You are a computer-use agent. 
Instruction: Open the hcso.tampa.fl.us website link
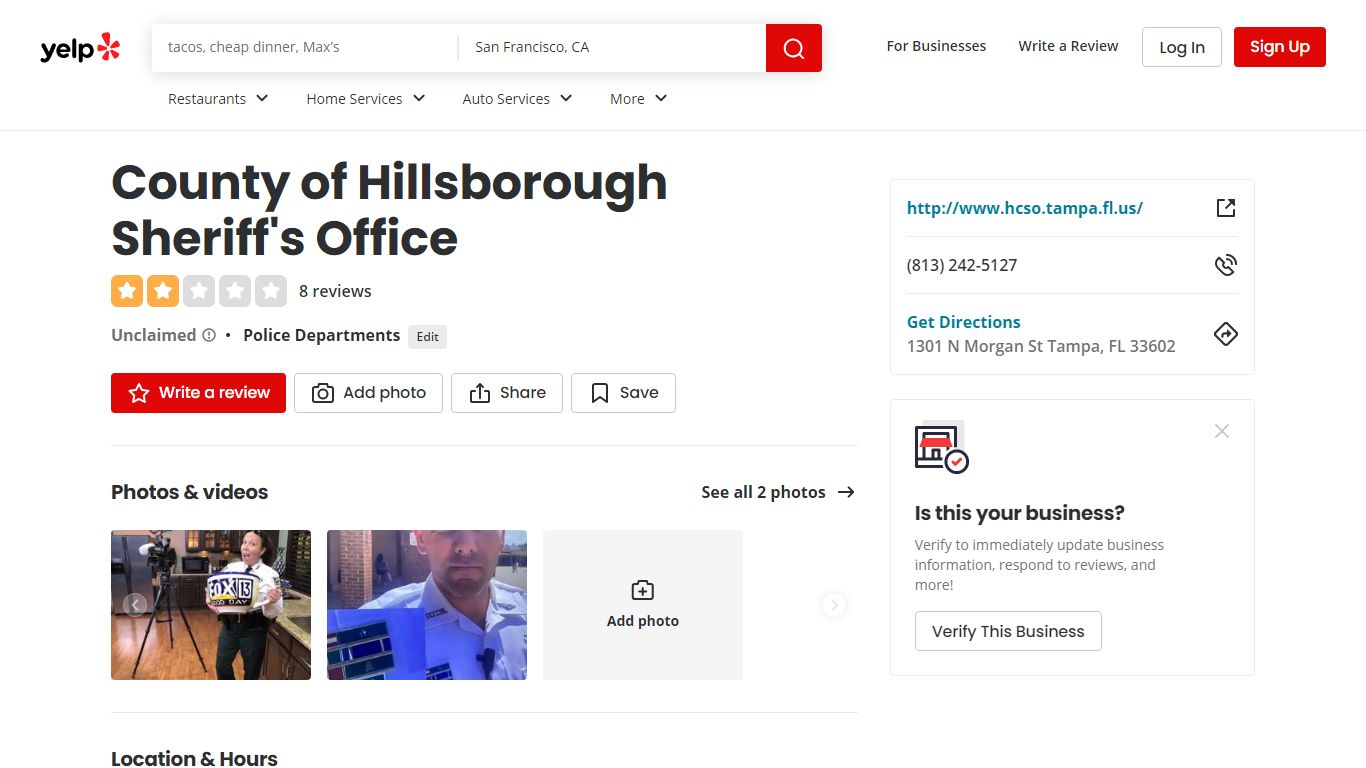click(1024, 208)
